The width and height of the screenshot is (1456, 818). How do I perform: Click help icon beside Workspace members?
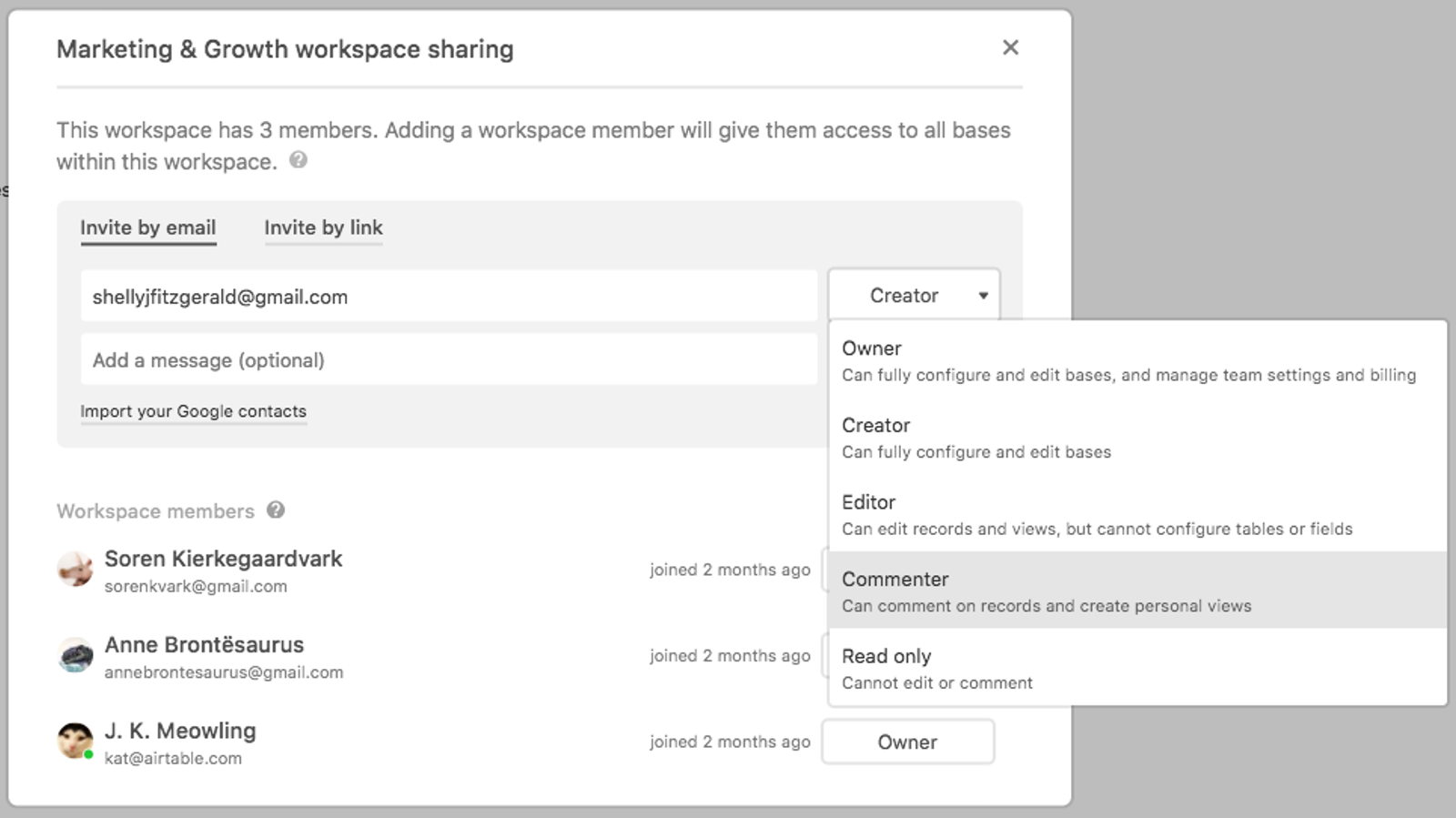coord(276,510)
